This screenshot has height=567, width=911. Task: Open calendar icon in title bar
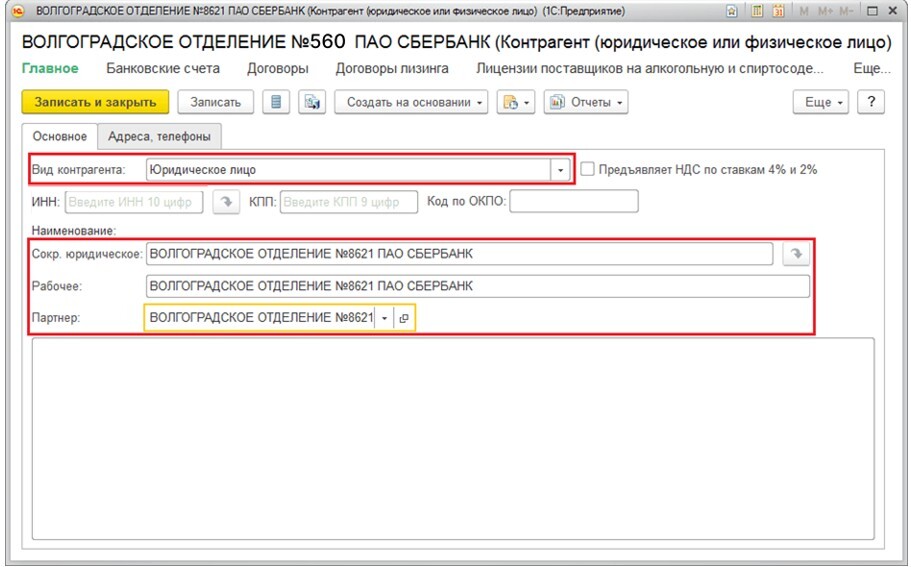click(x=778, y=11)
